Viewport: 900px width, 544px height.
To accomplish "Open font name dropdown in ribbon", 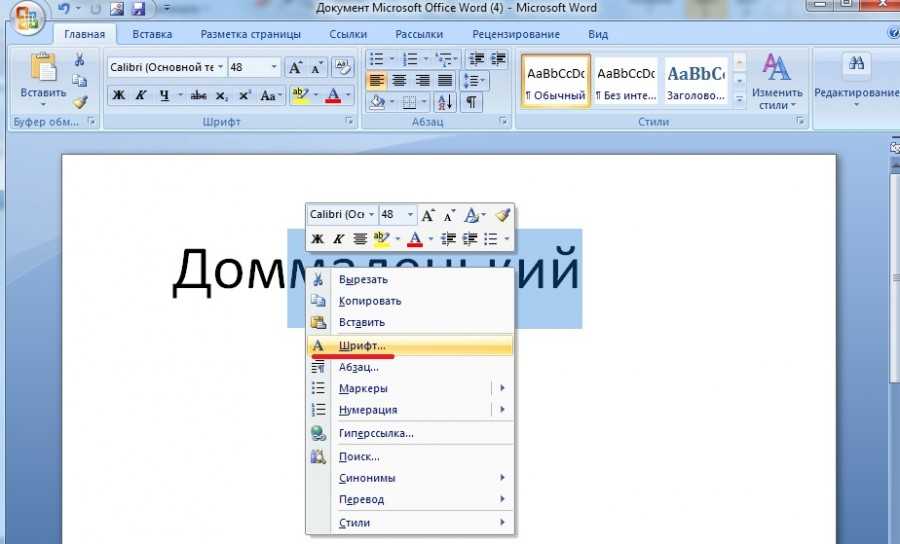I will click(x=219, y=68).
